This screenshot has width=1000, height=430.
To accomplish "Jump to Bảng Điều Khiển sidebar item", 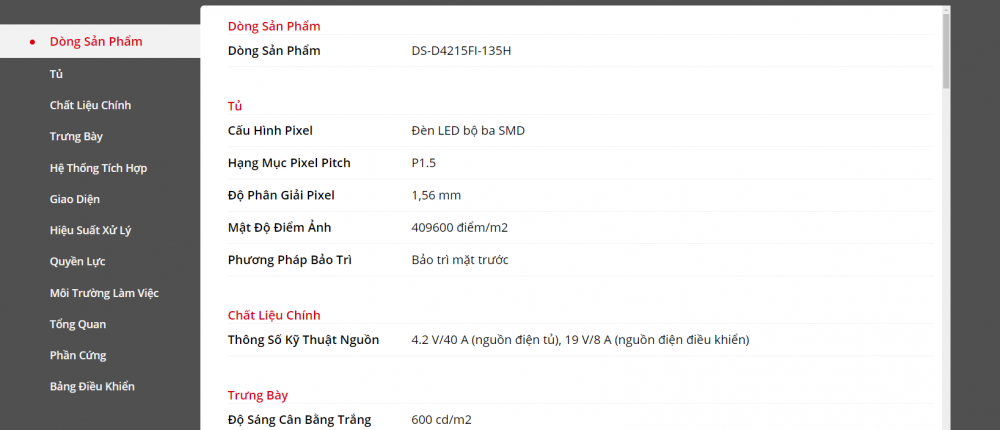I will (92, 386).
